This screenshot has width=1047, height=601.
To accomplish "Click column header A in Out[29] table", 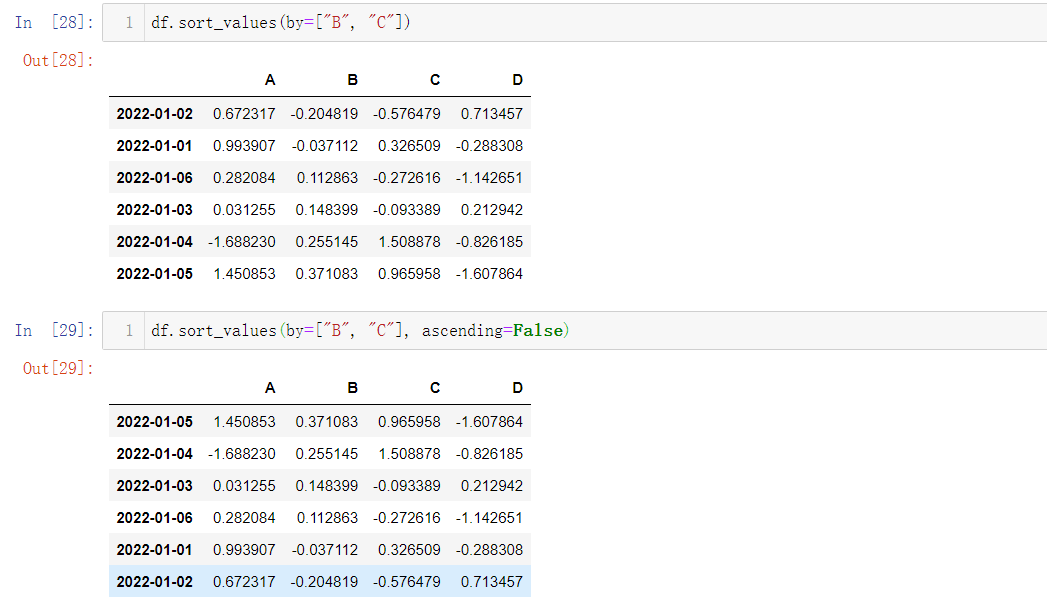I will pyautogui.click(x=270, y=388).
